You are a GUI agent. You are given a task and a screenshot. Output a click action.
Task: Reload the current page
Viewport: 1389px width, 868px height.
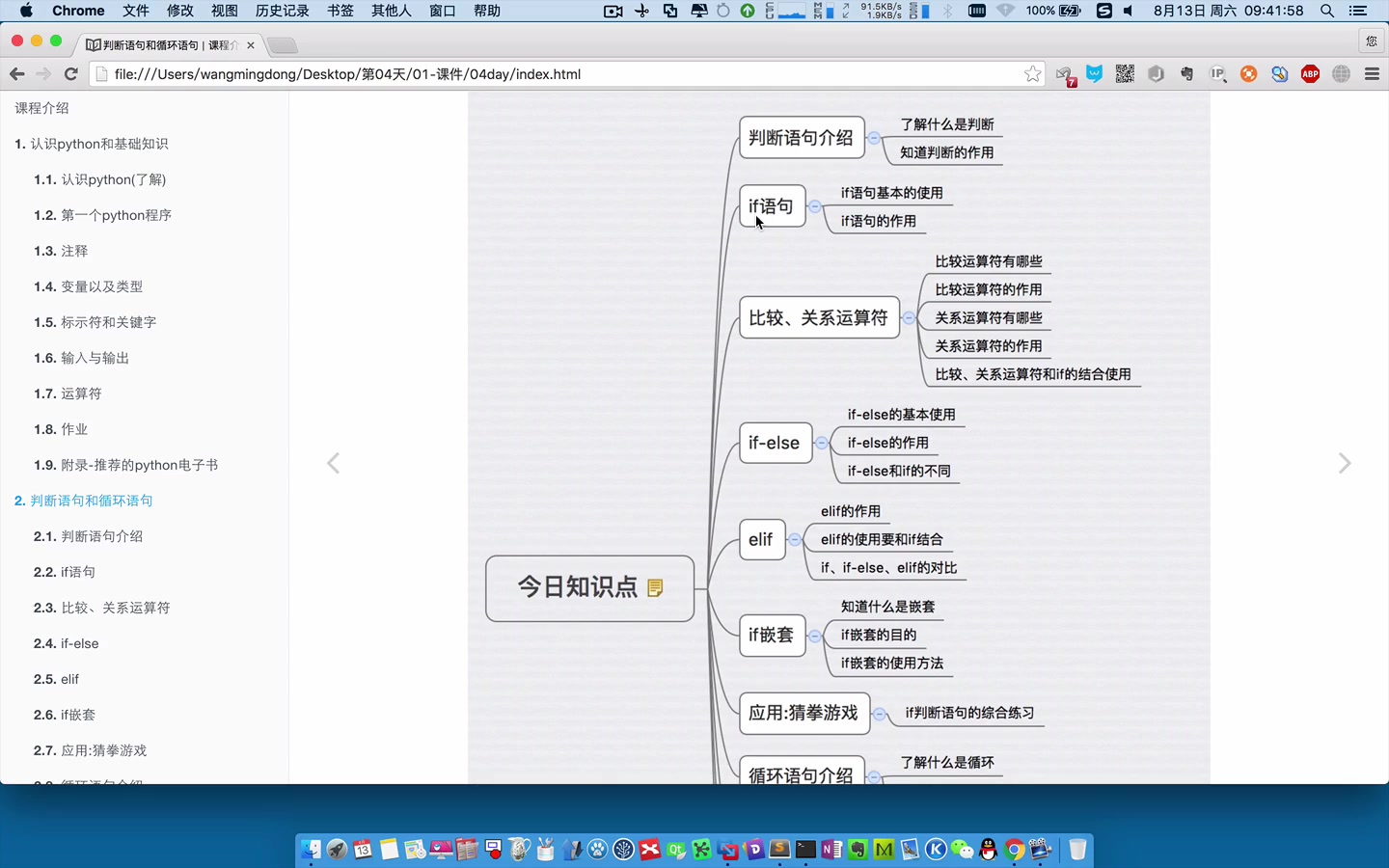[x=70, y=73]
